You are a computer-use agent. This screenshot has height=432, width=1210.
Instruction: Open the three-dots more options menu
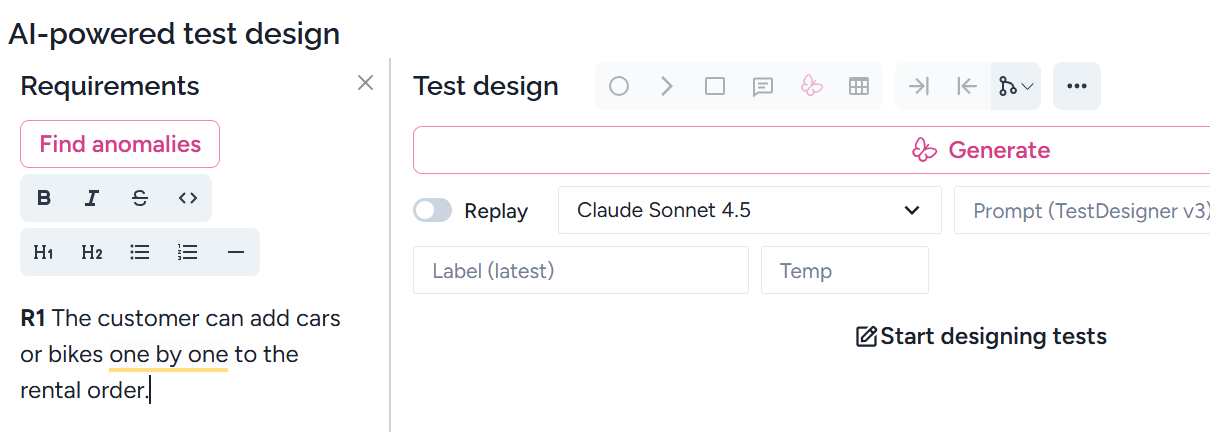(x=1077, y=86)
